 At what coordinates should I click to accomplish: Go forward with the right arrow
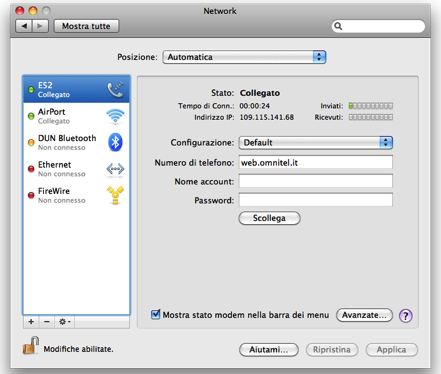[x=40, y=26]
